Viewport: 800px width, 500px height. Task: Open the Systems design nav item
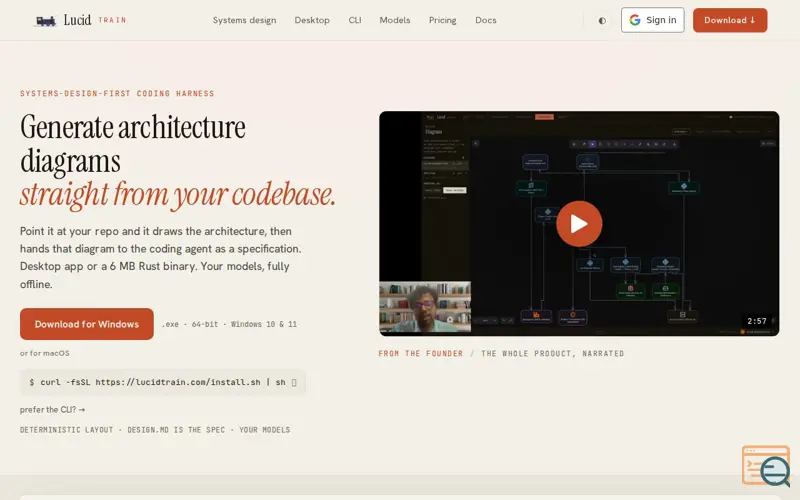tap(244, 20)
